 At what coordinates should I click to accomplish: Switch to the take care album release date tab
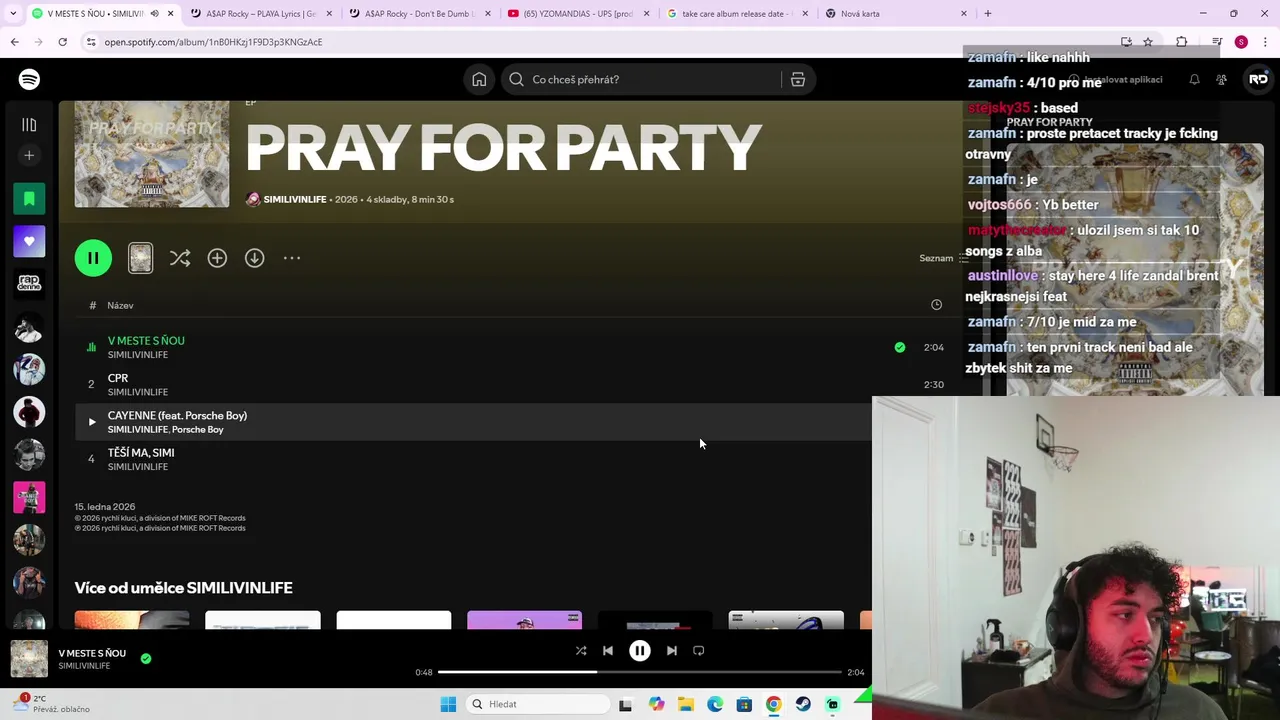point(737,14)
